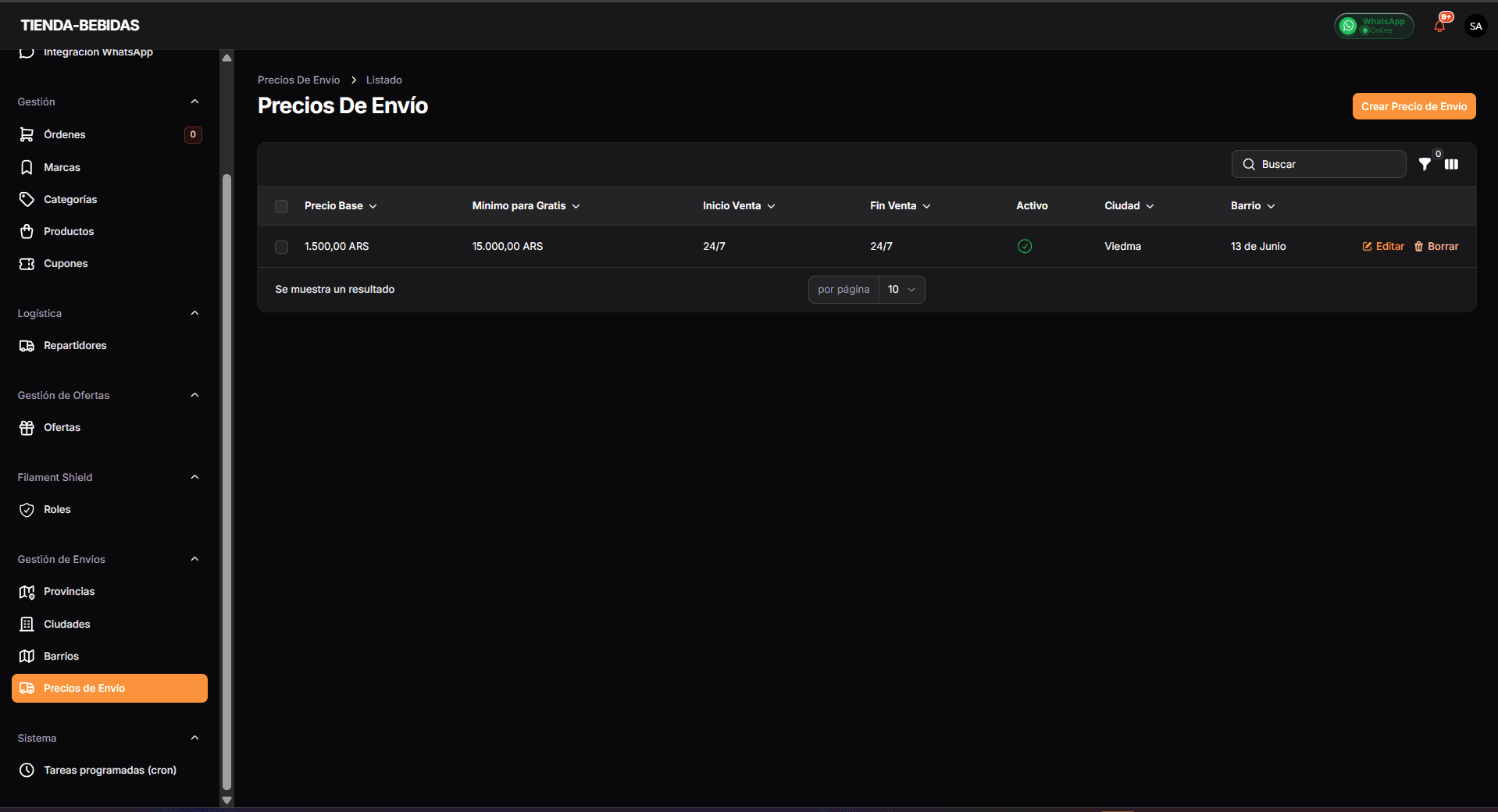Click the WhatsApp Online status badge
1498x812 pixels.
click(1373, 26)
